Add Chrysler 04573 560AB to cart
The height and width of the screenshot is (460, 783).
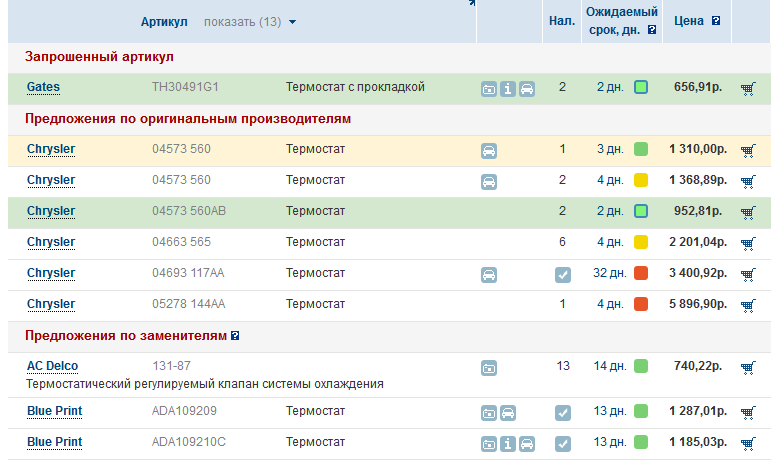click(748, 213)
